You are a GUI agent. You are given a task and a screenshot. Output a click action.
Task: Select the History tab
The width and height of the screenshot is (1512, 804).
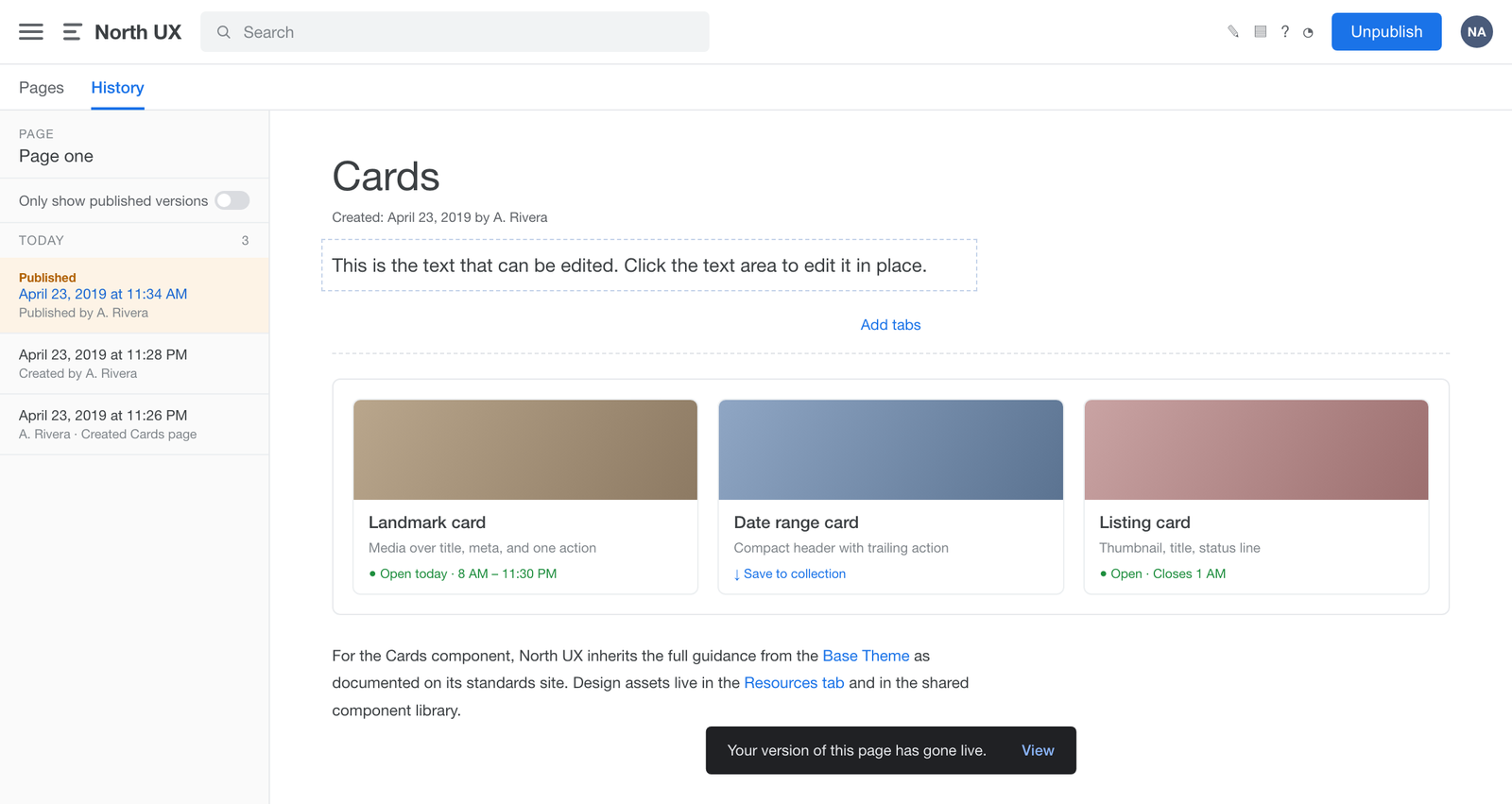[x=117, y=88]
